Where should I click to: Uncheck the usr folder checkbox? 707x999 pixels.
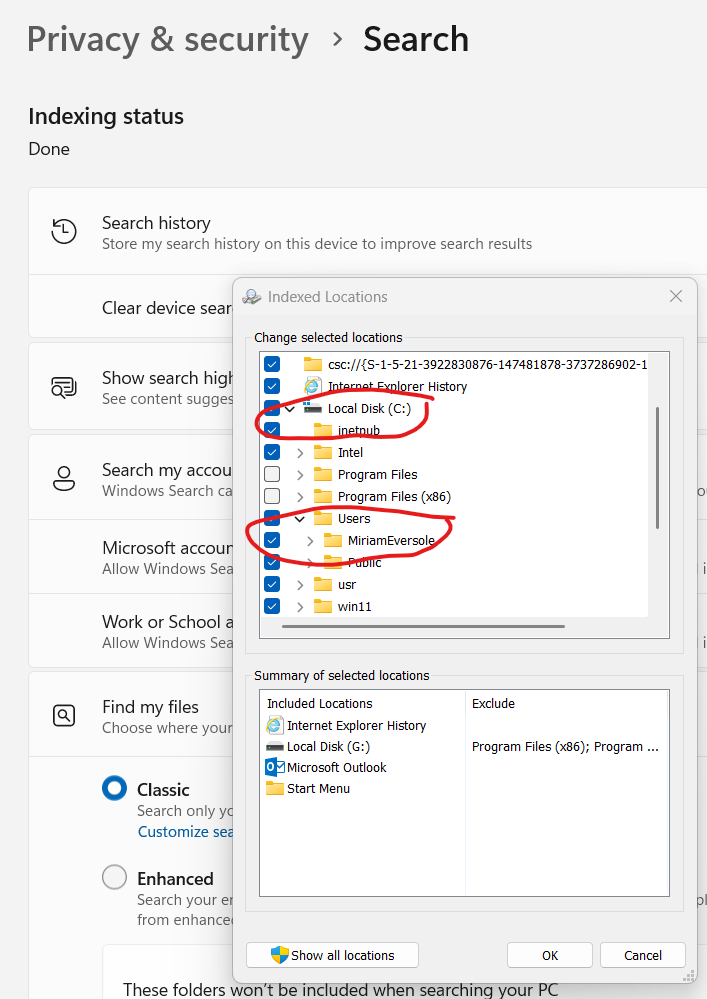click(272, 584)
